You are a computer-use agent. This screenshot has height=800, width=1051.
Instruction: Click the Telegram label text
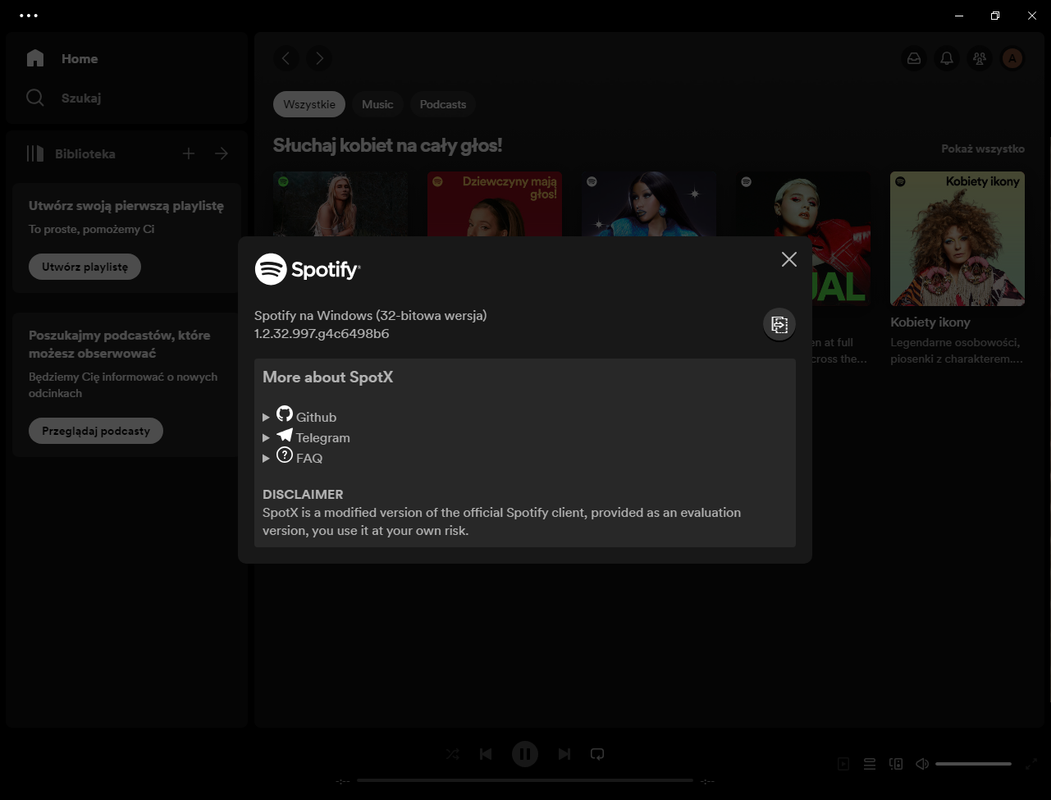(x=323, y=438)
